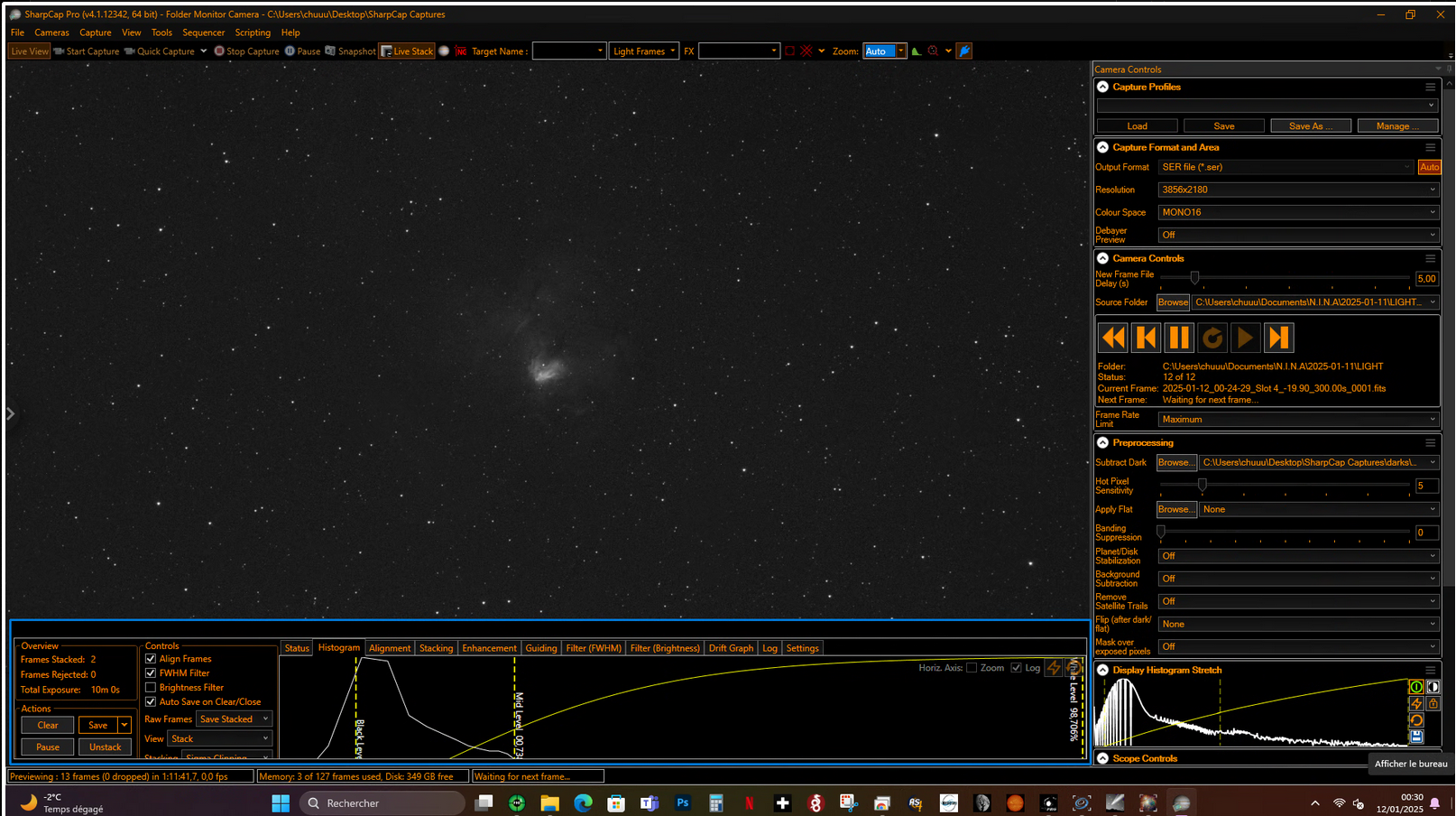Open the Light Frames dropdown in toolbar

pyautogui.click(x=644, y=51)
